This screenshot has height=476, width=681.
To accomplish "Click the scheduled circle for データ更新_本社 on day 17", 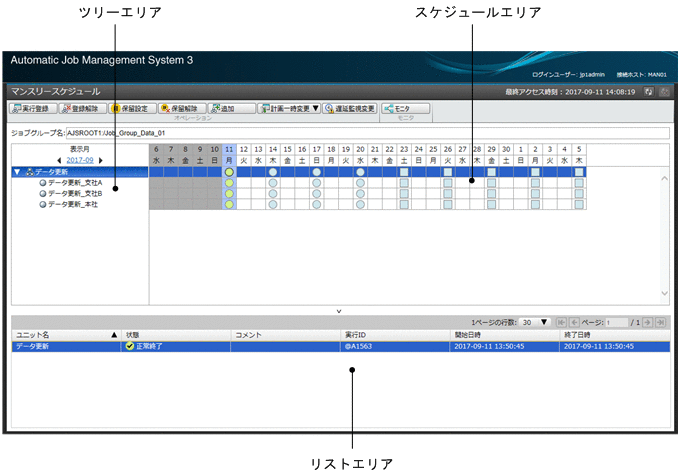I will click(x=317, y=205).
